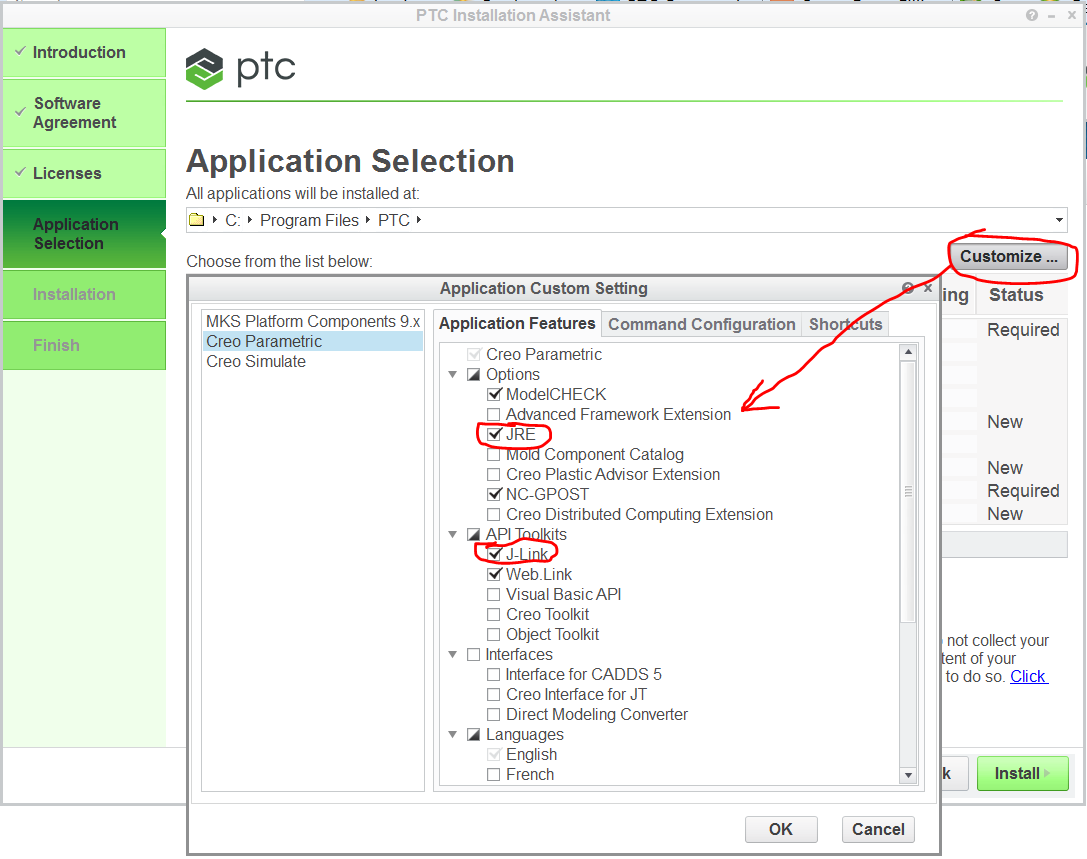Enable Direct Modeling Converter checkbox
The width and height of the screenshot is (1087, 859).
click(494, 715)
